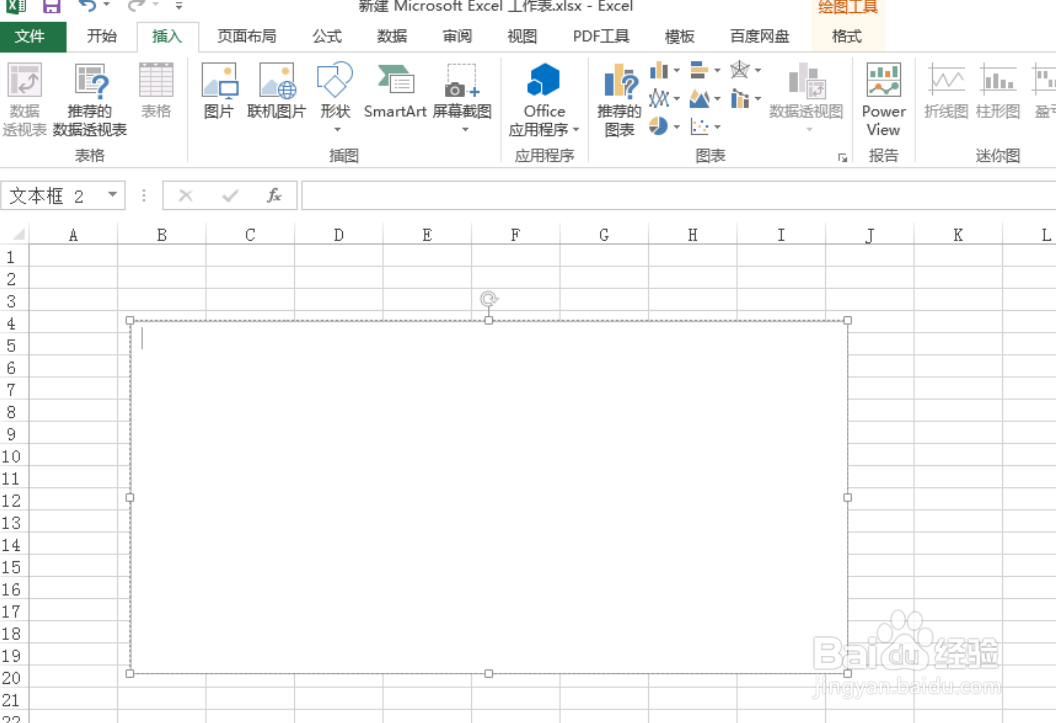Open the scatter chart dropdown arrow
This screenshot has width=1059, height=723.
click(718, 126)
